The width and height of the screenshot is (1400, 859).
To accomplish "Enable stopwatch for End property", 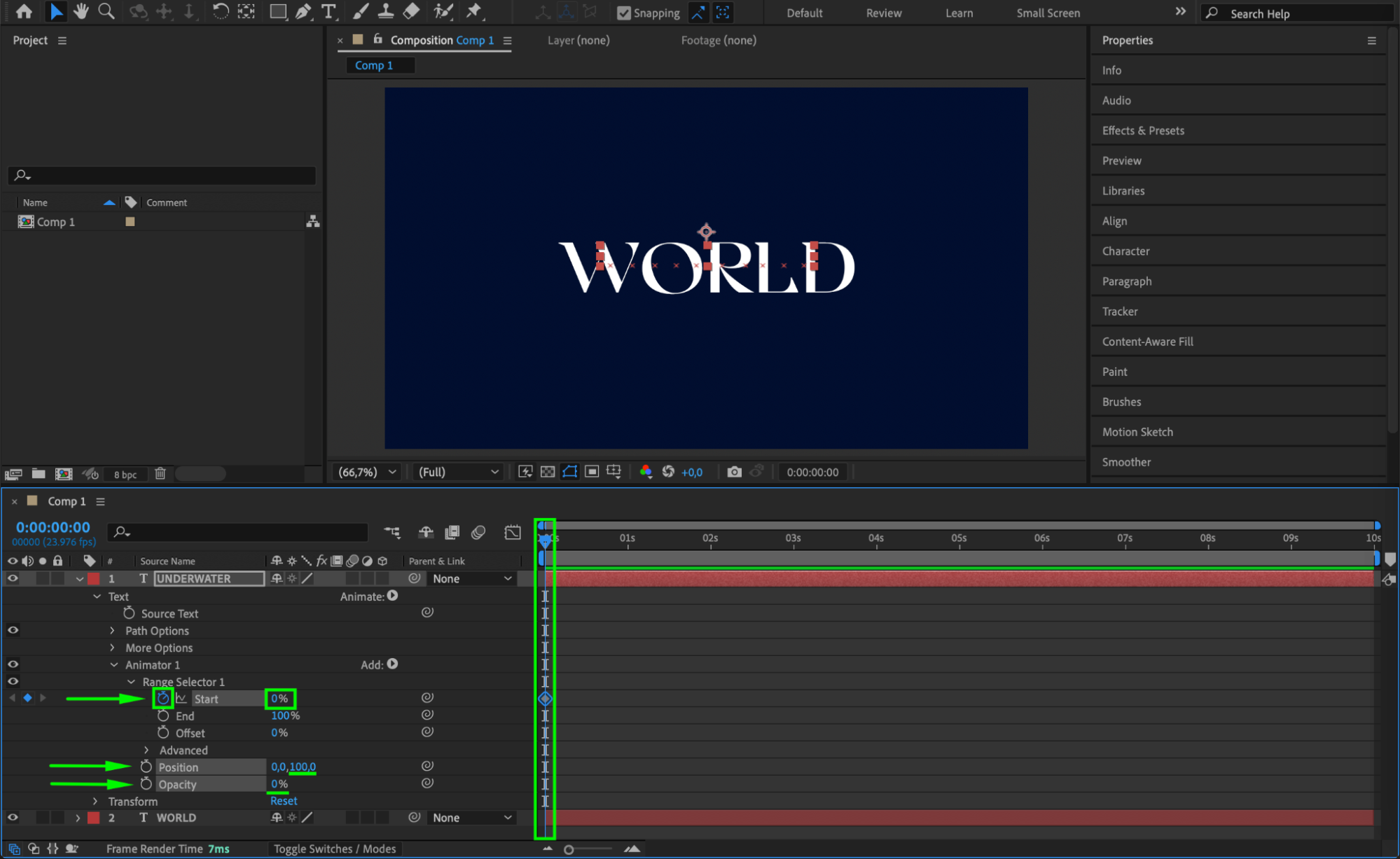I will tap(163, 715).
